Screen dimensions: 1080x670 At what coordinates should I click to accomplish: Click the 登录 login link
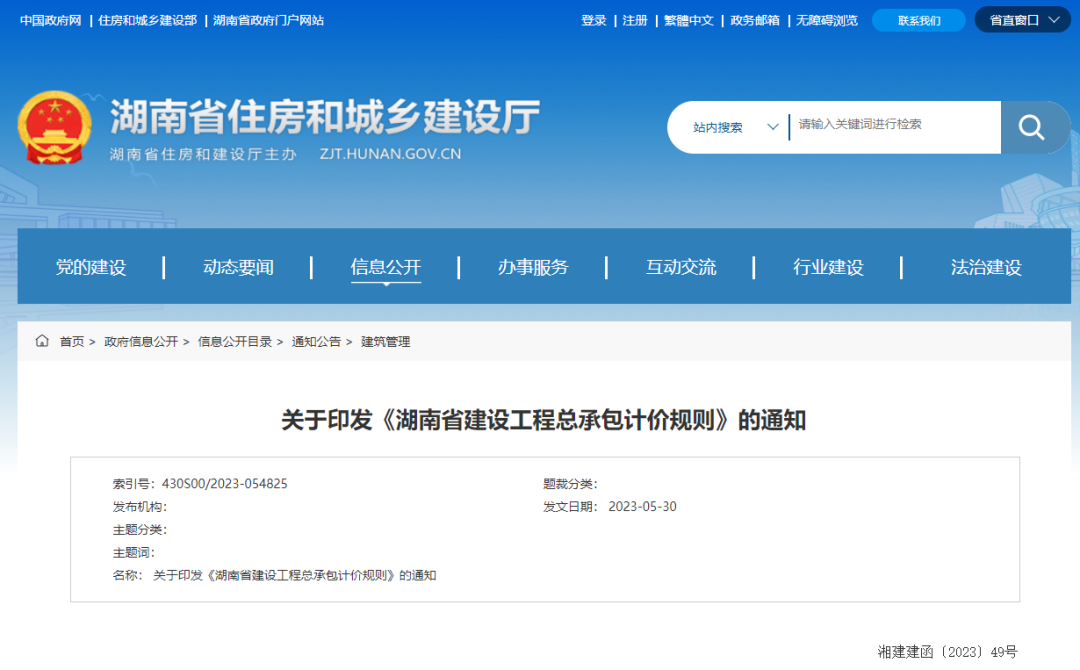point(594,20)
